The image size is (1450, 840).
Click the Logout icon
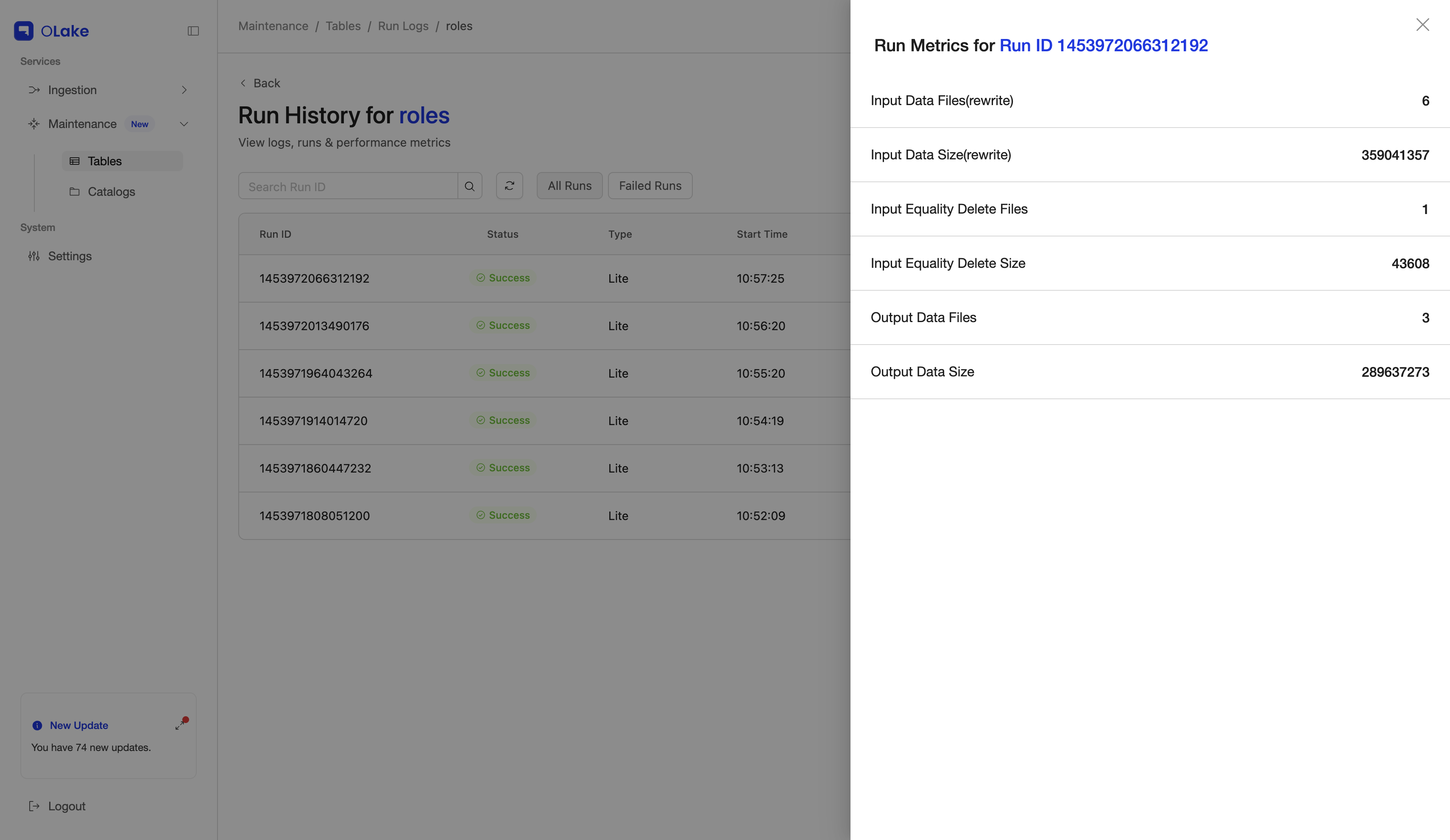pyautogui.click(x=34, y=806)
